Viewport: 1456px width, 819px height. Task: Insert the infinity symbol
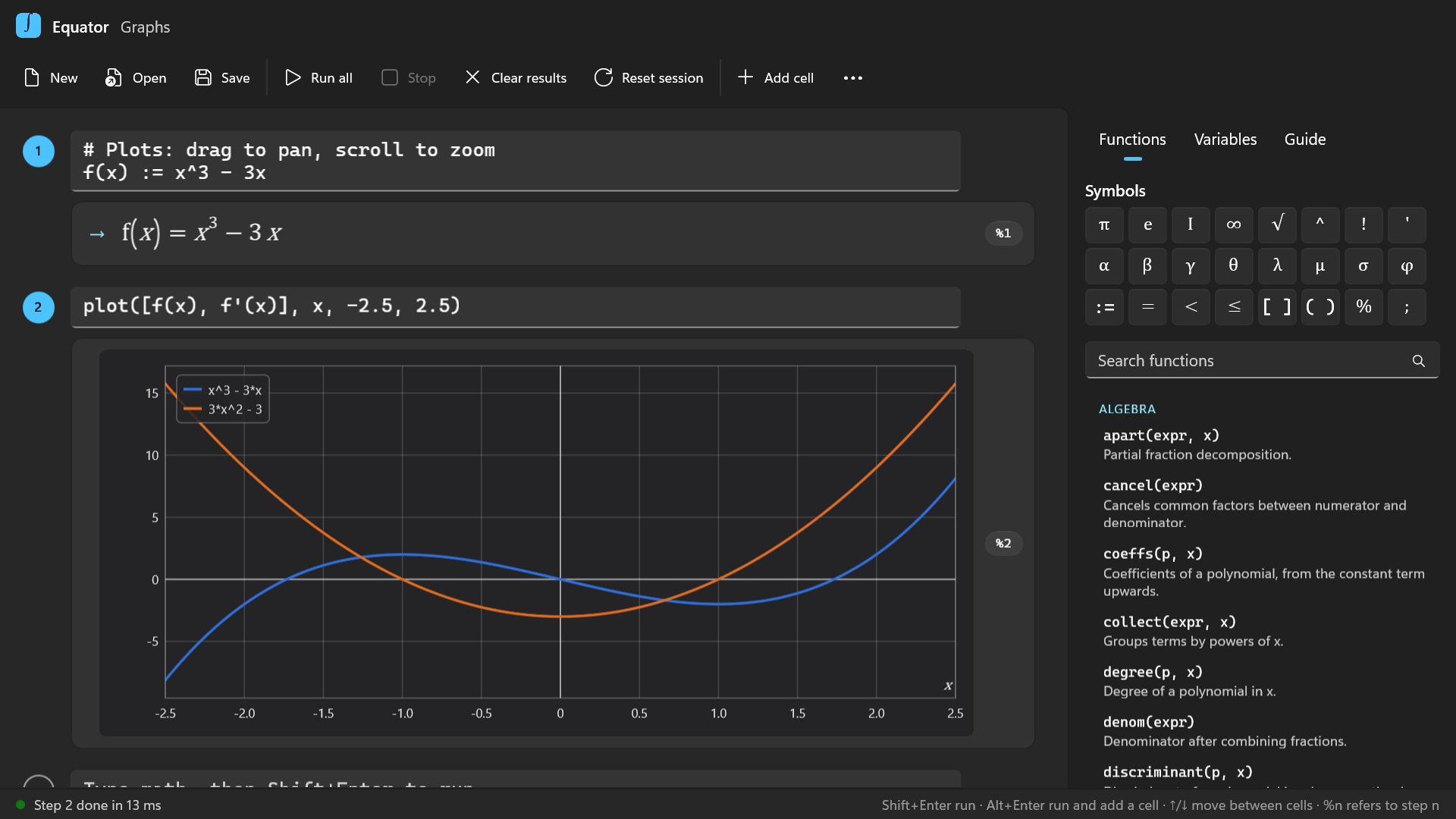pos(1234,224)
